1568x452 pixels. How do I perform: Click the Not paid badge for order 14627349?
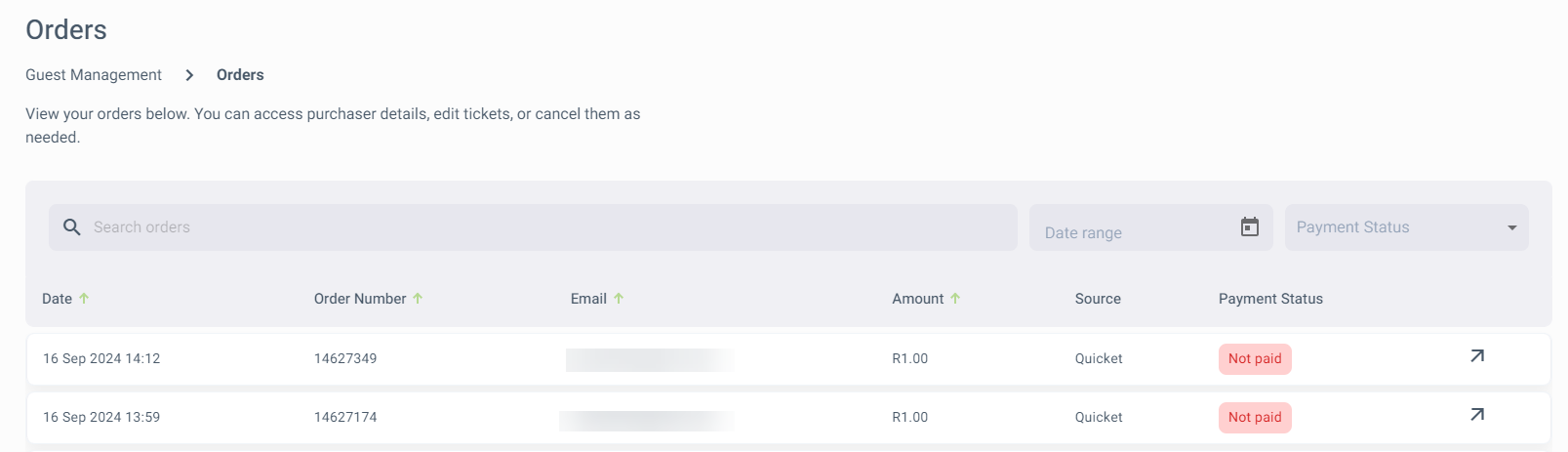tap(1255, 359)
